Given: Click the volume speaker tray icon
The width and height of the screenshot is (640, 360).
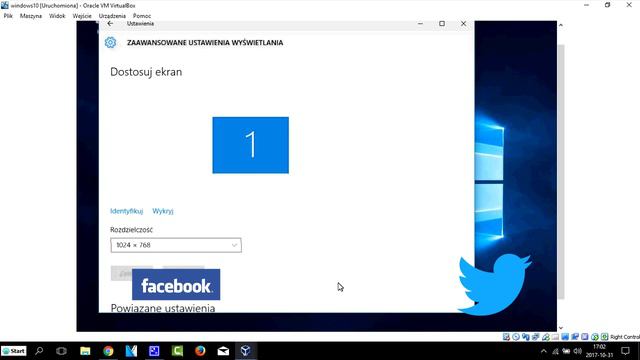Looking at the screenshot, I should (578, 351).
